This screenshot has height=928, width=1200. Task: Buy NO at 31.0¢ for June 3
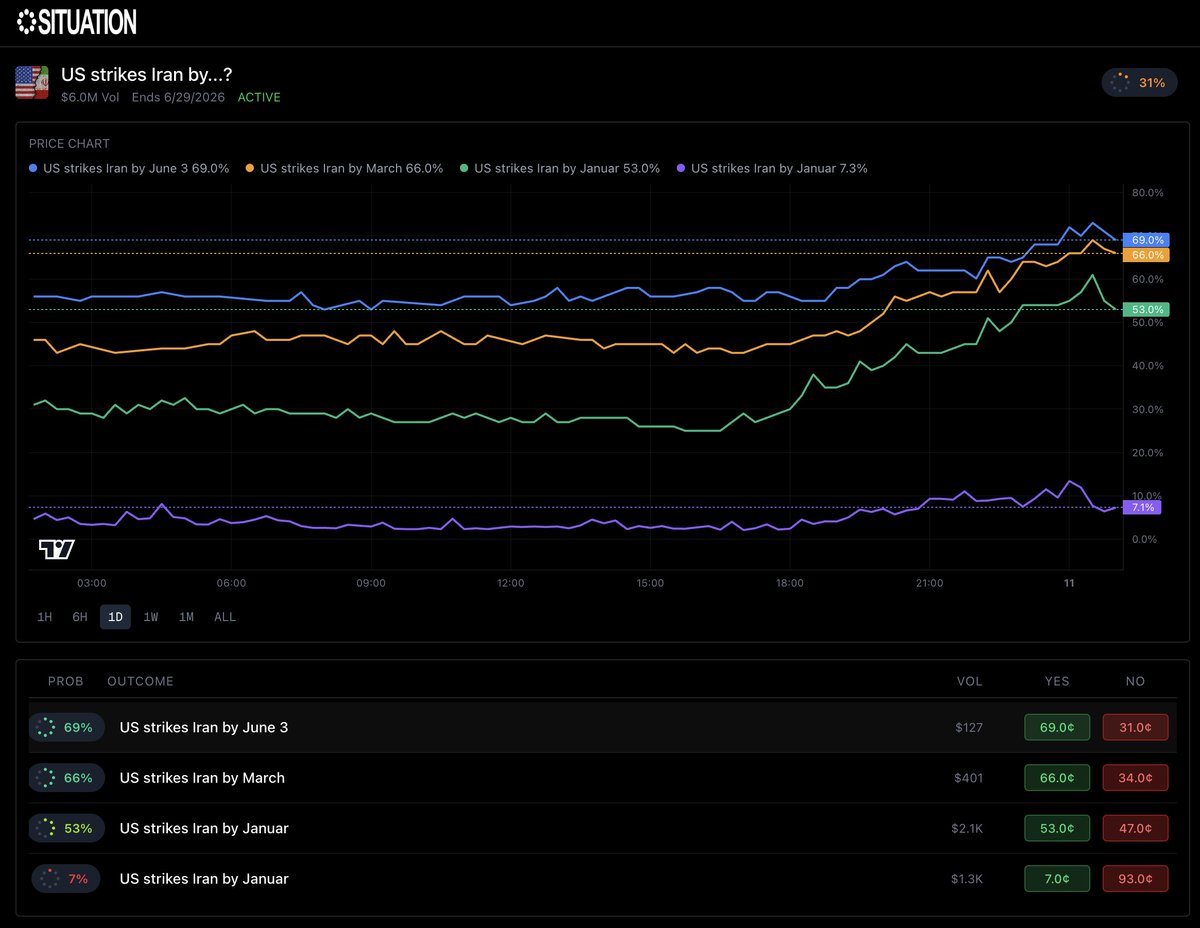point(1135,727)
